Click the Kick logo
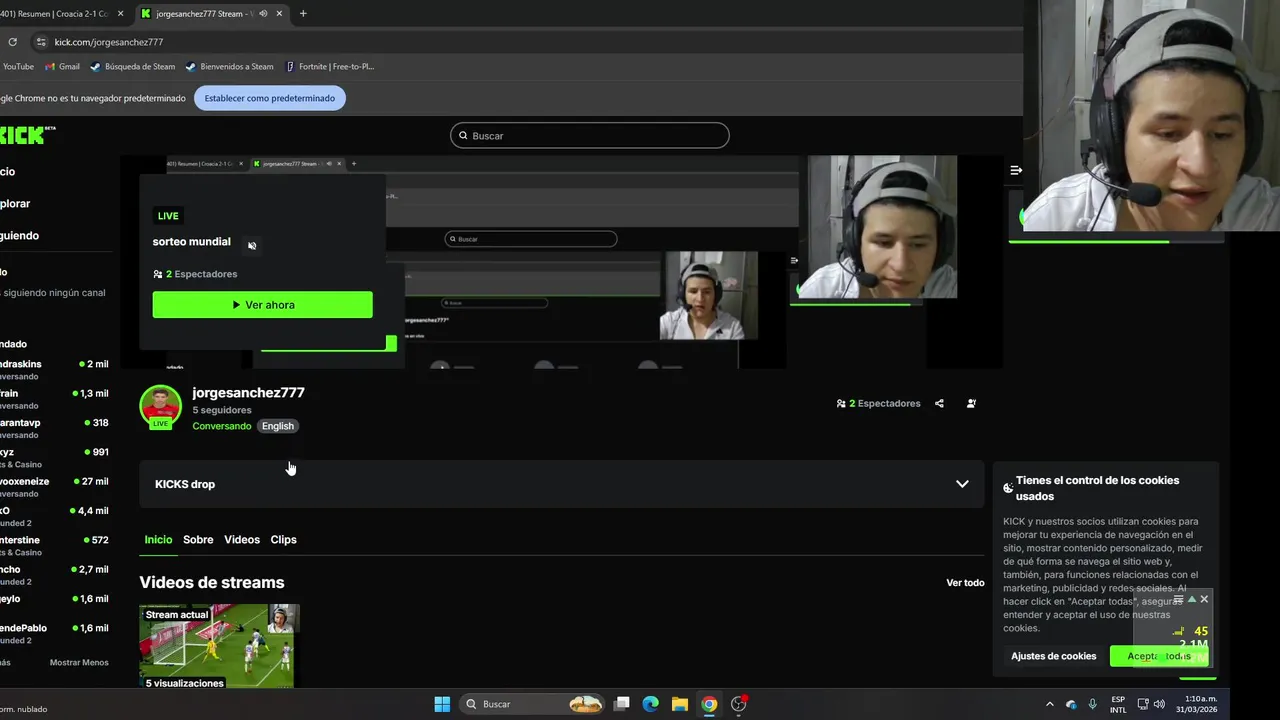Screen dimensions: 1280x720 (27, 135)
